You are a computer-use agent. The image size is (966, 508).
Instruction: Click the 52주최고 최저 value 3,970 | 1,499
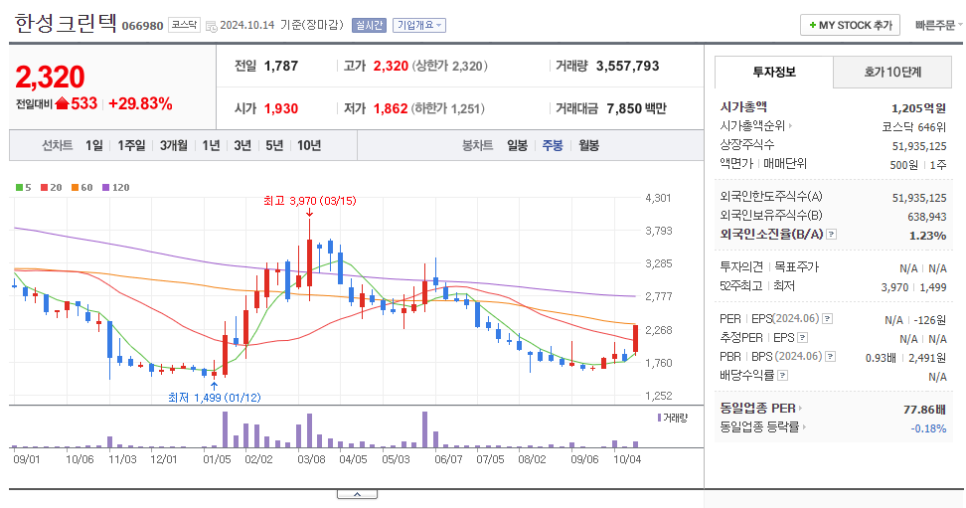coord(914,287)
